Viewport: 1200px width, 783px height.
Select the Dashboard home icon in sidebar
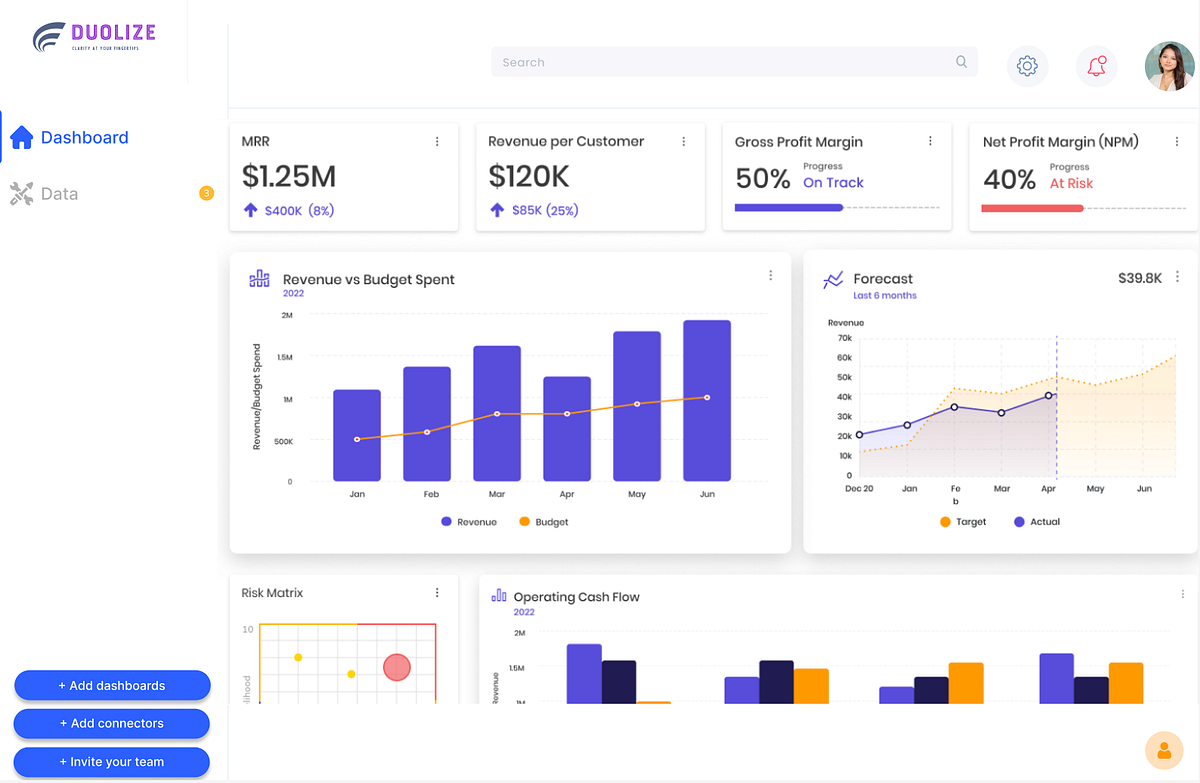click(21, 137)
